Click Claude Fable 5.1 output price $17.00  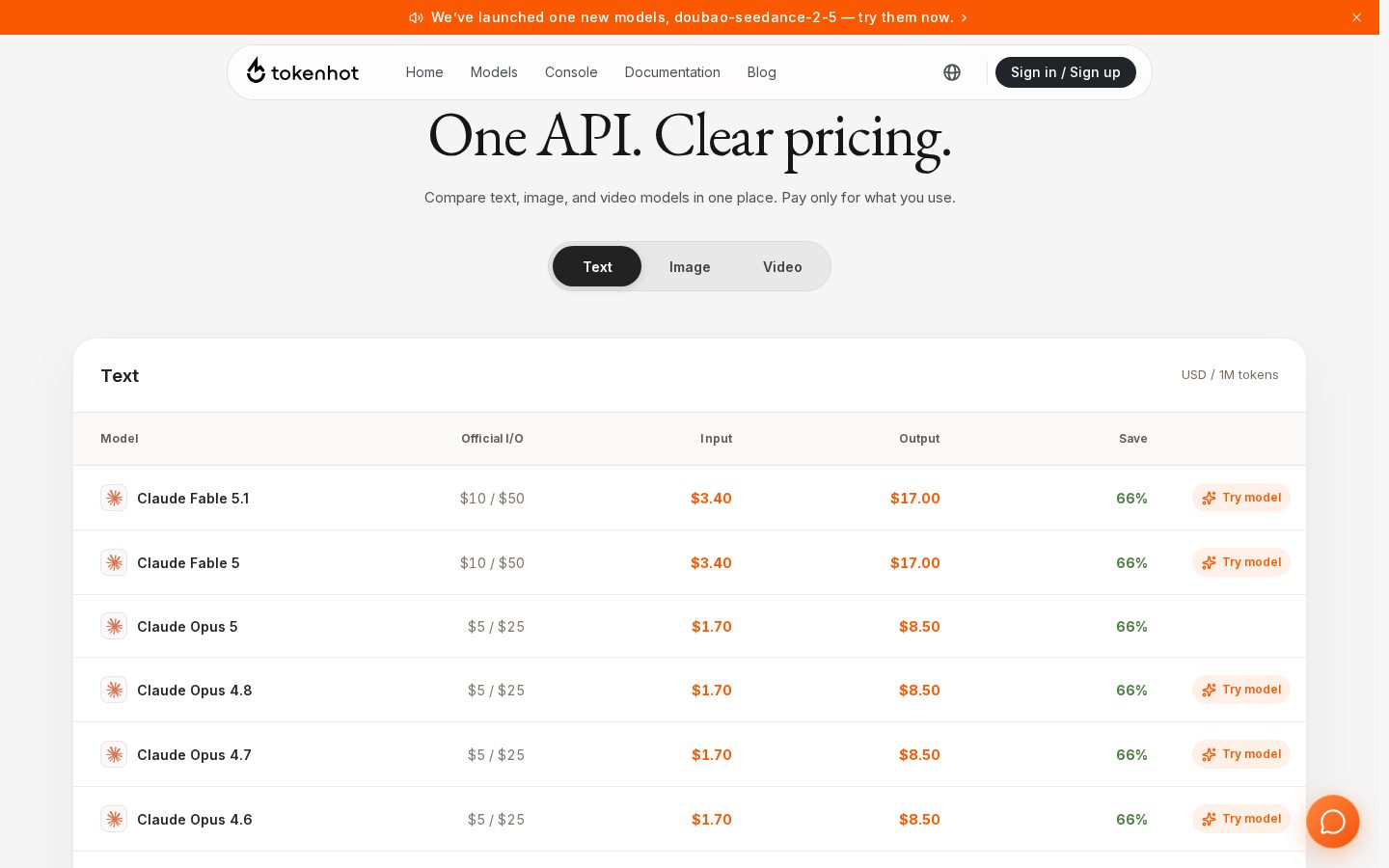pos(915,499)
